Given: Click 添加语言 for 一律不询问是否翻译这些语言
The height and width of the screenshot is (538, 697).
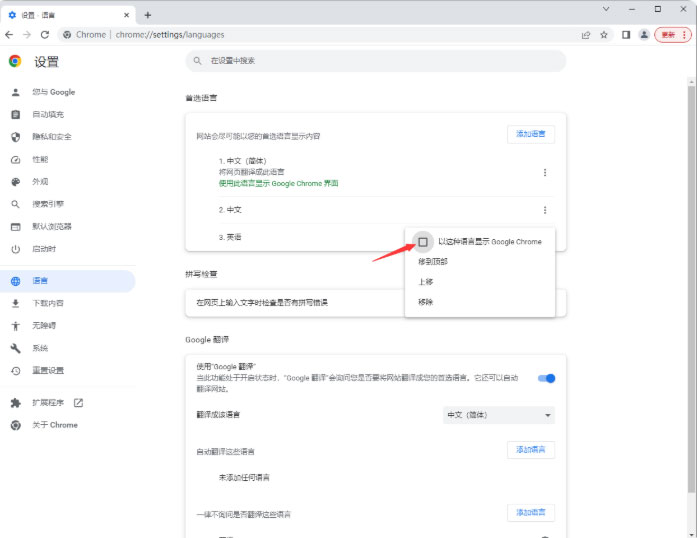Looking at the screenshot, I should [530, 513].
